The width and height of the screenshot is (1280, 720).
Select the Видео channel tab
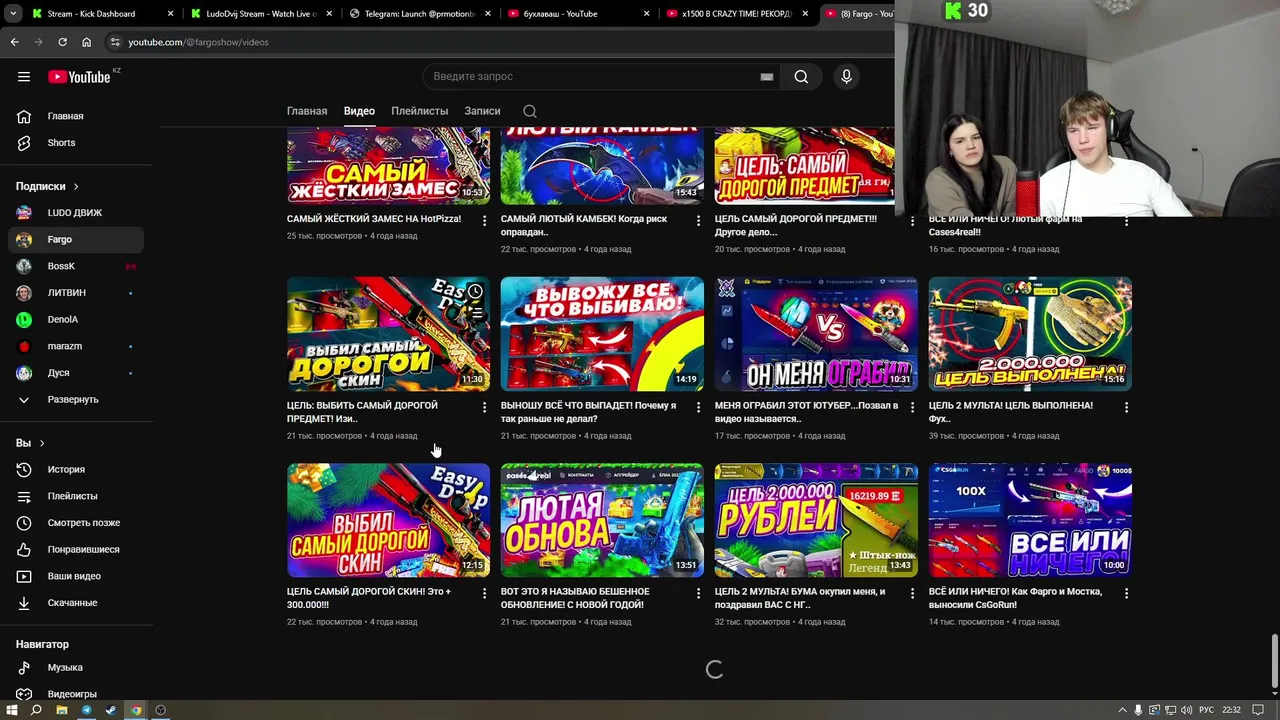(359, 111)
